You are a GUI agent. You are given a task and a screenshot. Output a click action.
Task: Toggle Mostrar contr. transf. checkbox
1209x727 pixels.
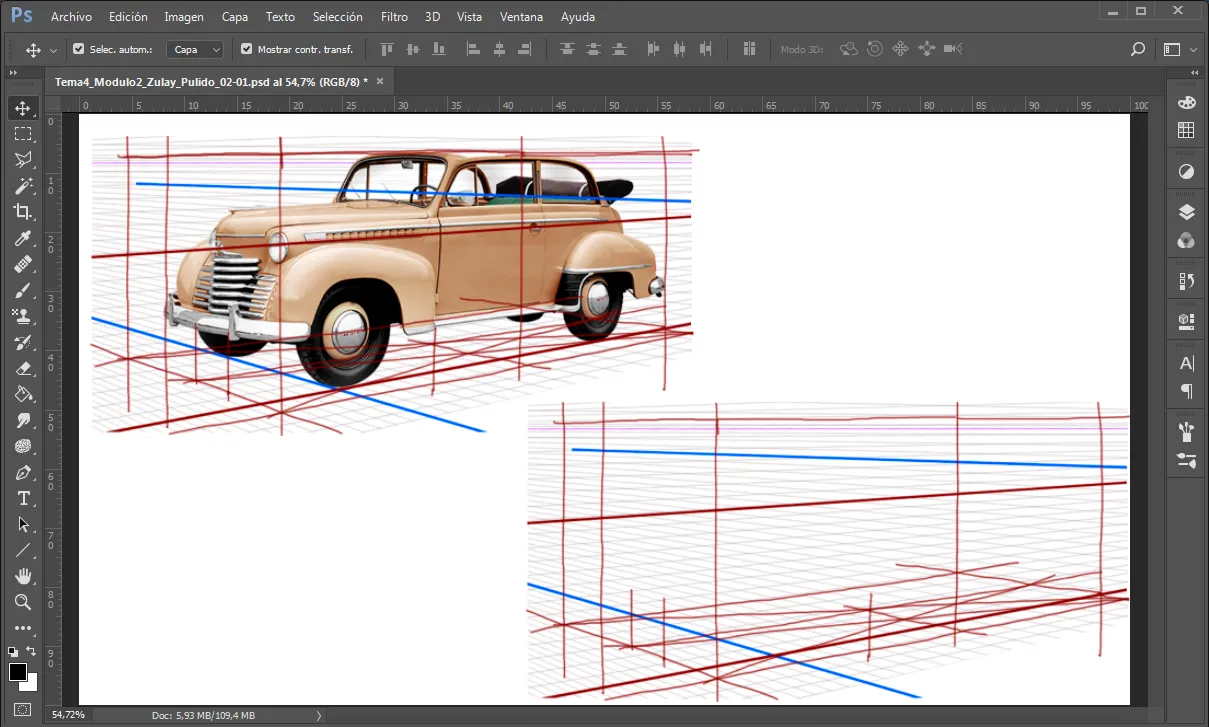click(x=247, y=49)
